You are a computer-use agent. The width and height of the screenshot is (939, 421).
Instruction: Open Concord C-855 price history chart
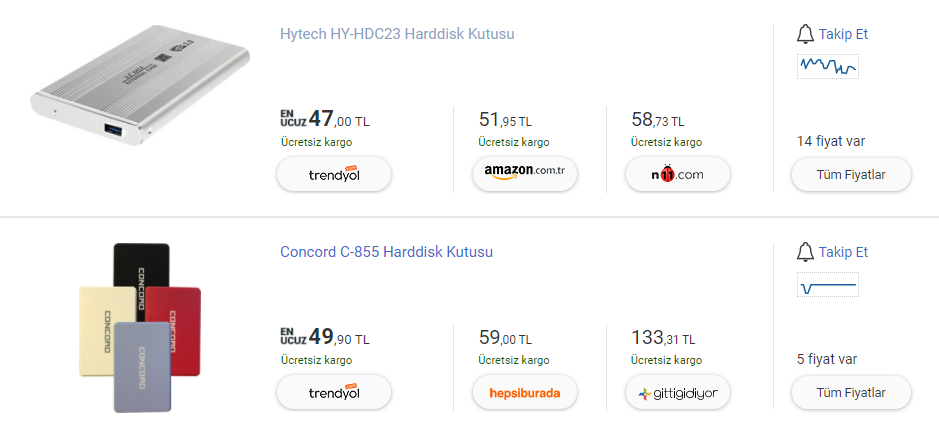coord(828,286)
